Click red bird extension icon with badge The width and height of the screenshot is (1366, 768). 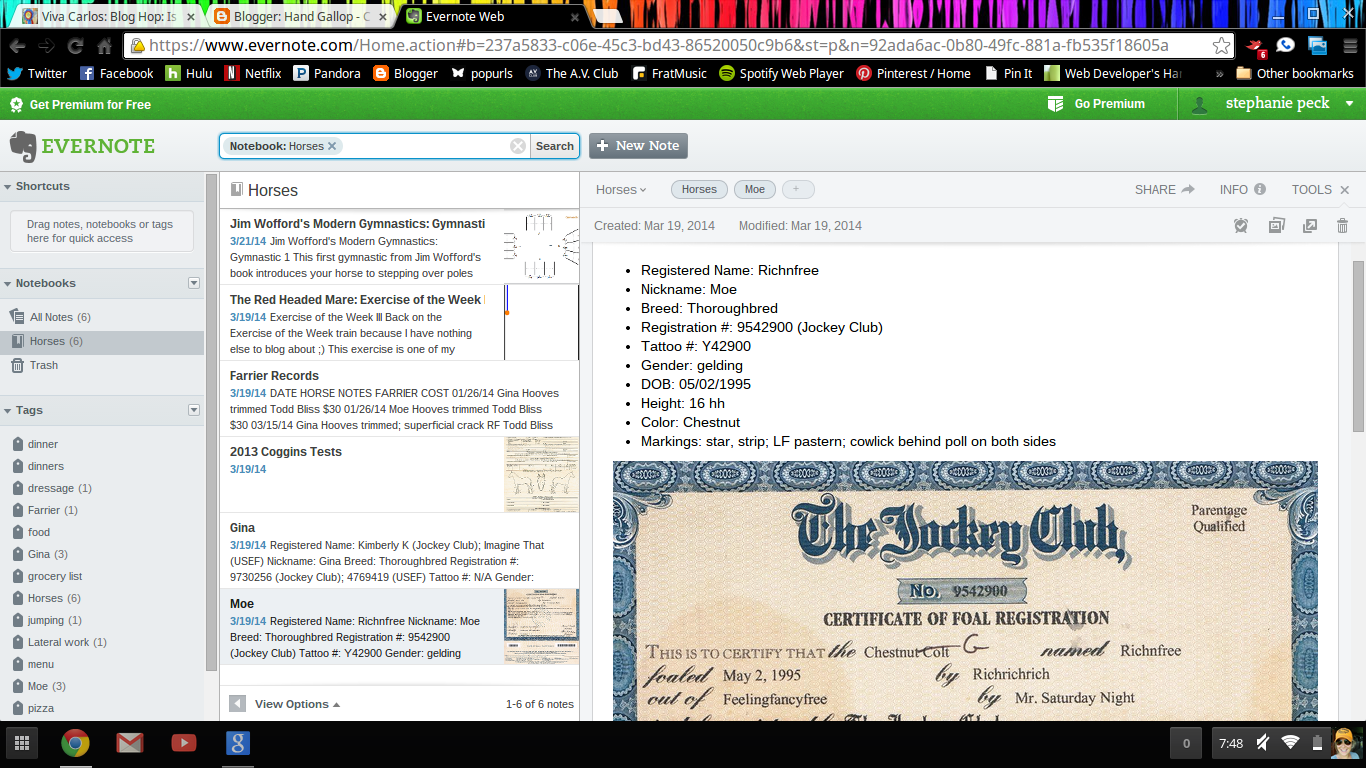tap(1257, 47)
